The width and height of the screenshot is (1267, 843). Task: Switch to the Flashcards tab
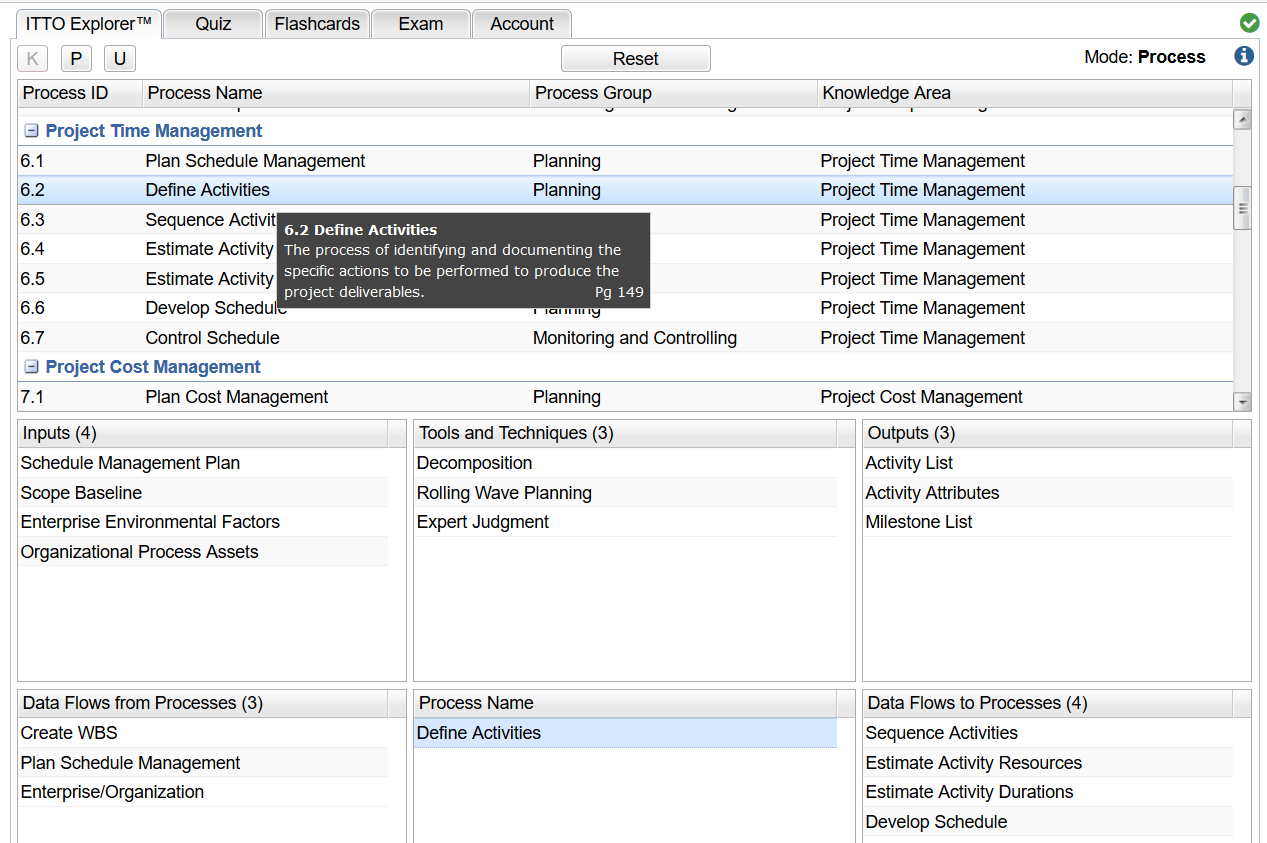pos(317,24)
